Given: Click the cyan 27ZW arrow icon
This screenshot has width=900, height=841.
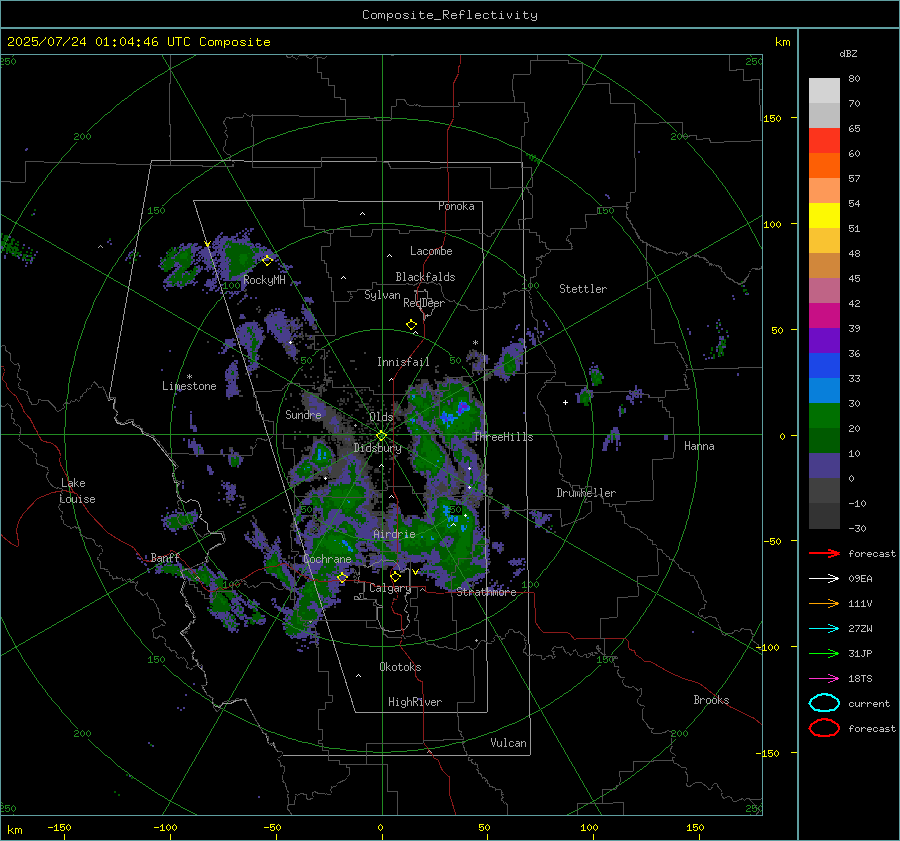Looking at the screenshot, I should click(824, 629).
